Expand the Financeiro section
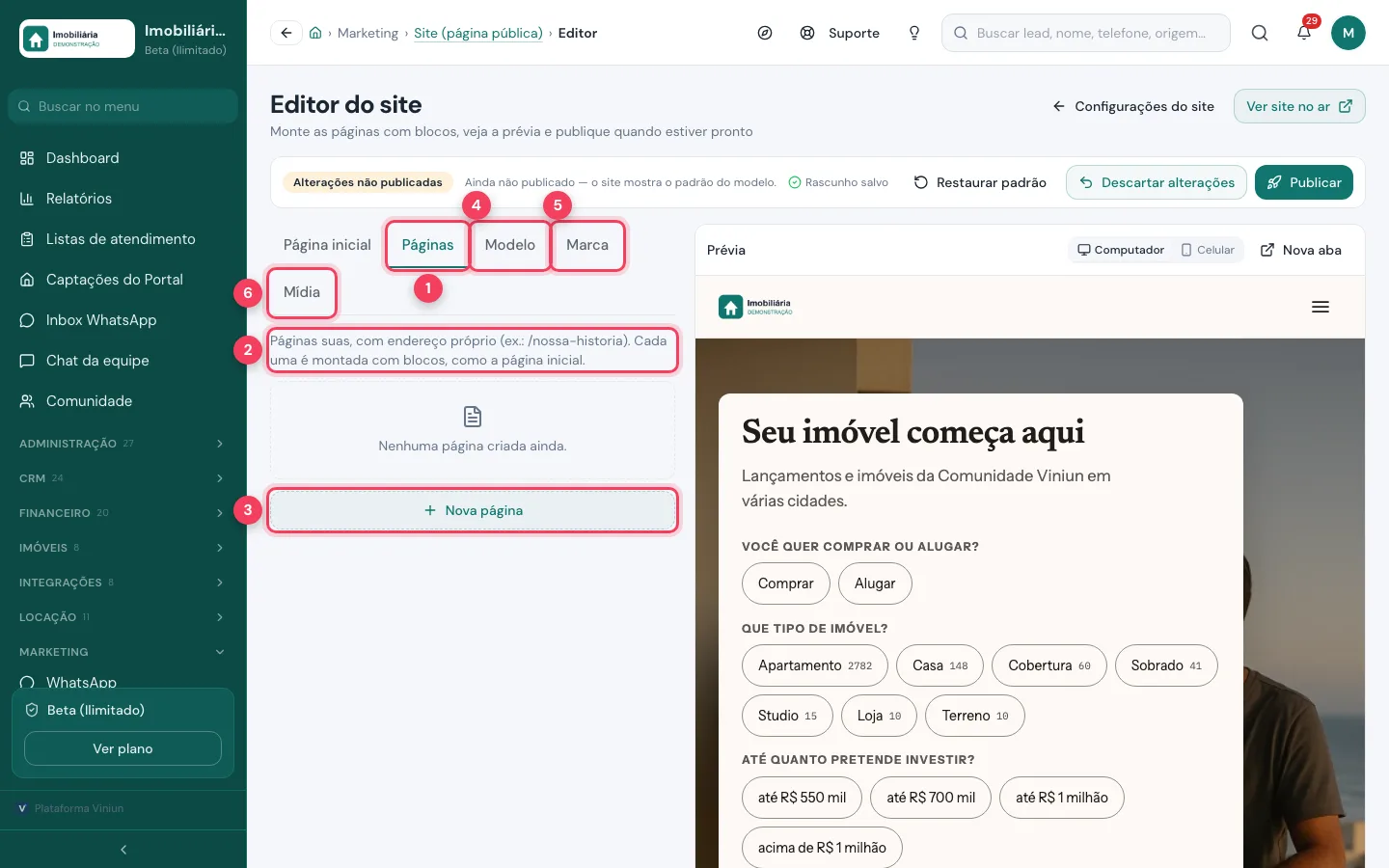 coord(123,513)
